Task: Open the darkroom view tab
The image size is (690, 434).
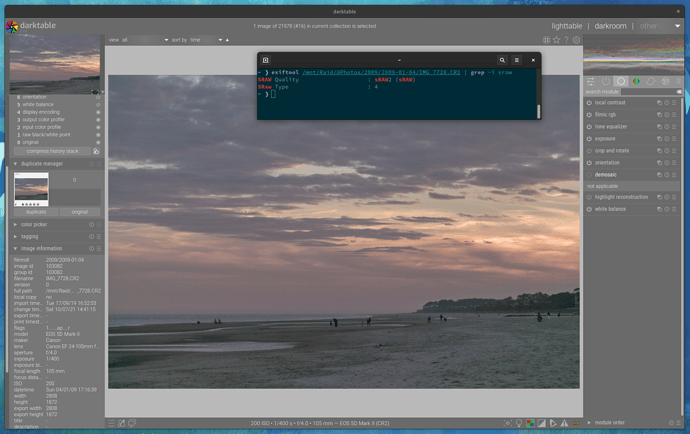Action: pos(610,26)
